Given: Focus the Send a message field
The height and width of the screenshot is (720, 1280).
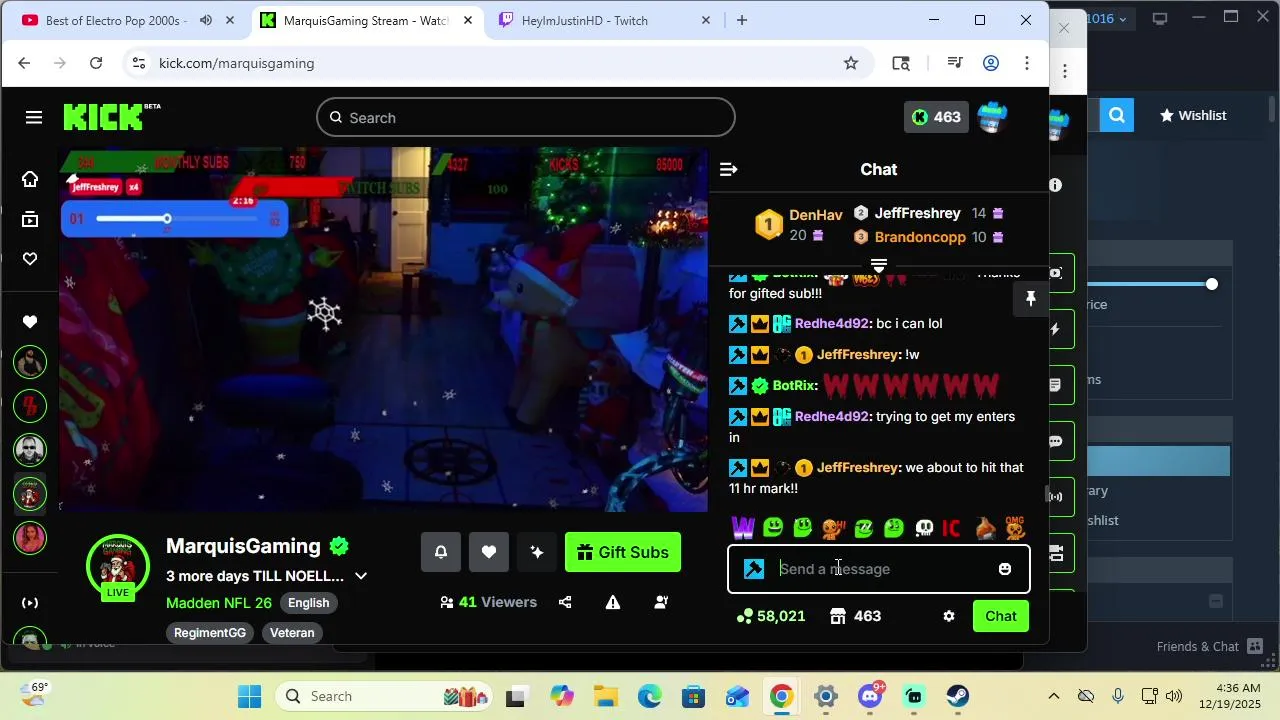Looking at the screenshot, I should (x=879, y=569).
